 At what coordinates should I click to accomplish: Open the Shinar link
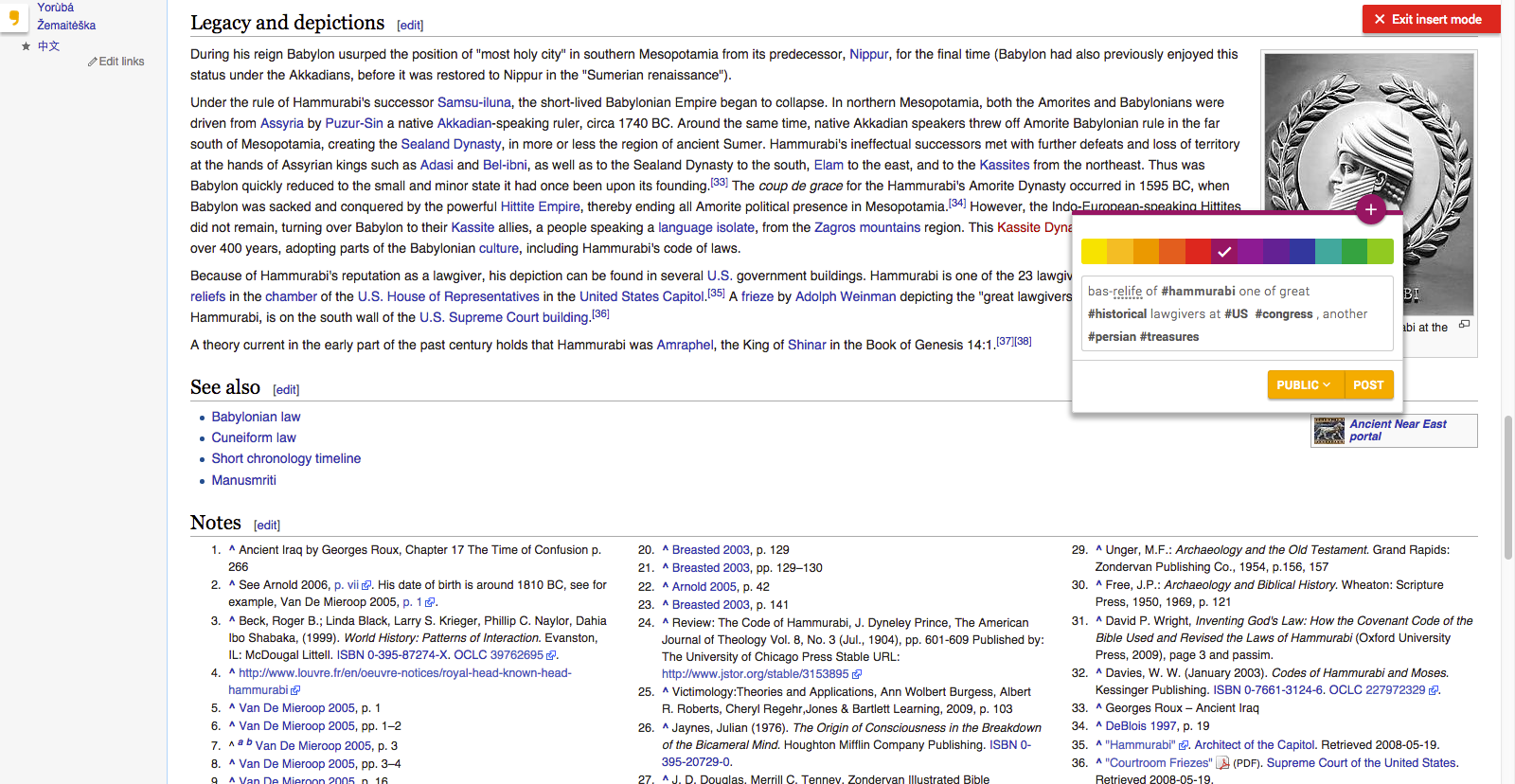coord(807,345)
